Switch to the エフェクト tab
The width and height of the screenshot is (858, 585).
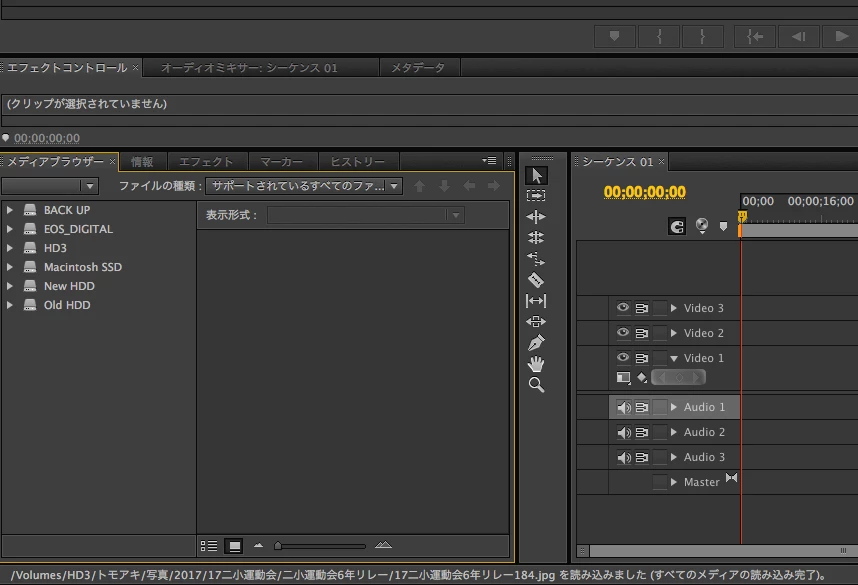206,162
